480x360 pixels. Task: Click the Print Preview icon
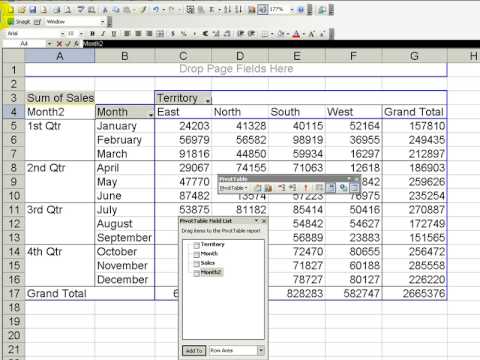(68, 10)
